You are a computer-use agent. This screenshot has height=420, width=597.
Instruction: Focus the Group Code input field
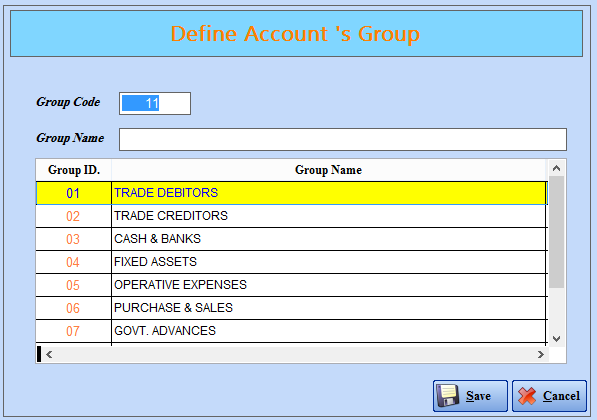(155, 103)
